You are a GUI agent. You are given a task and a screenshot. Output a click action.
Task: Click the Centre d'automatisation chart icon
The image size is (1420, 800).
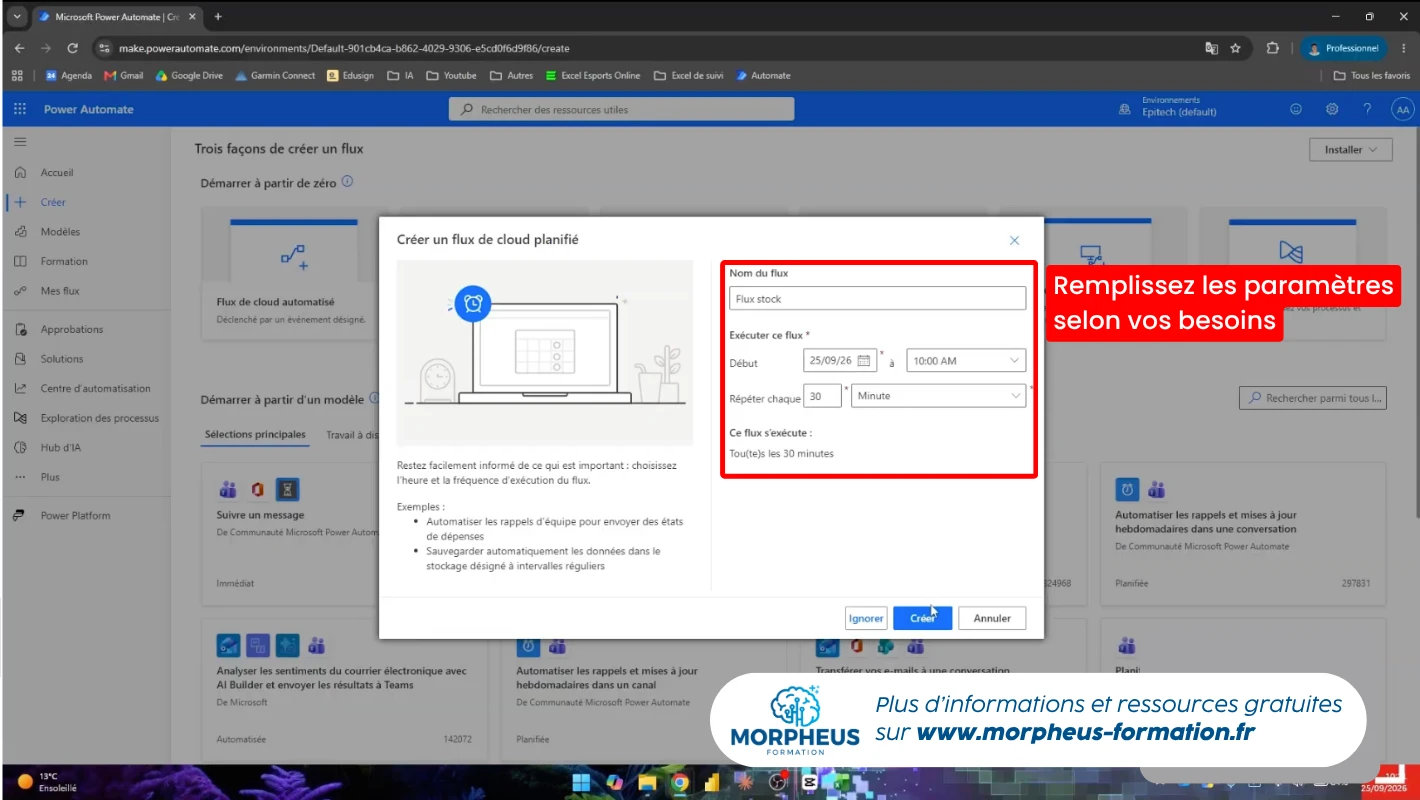tap(20, 388)
